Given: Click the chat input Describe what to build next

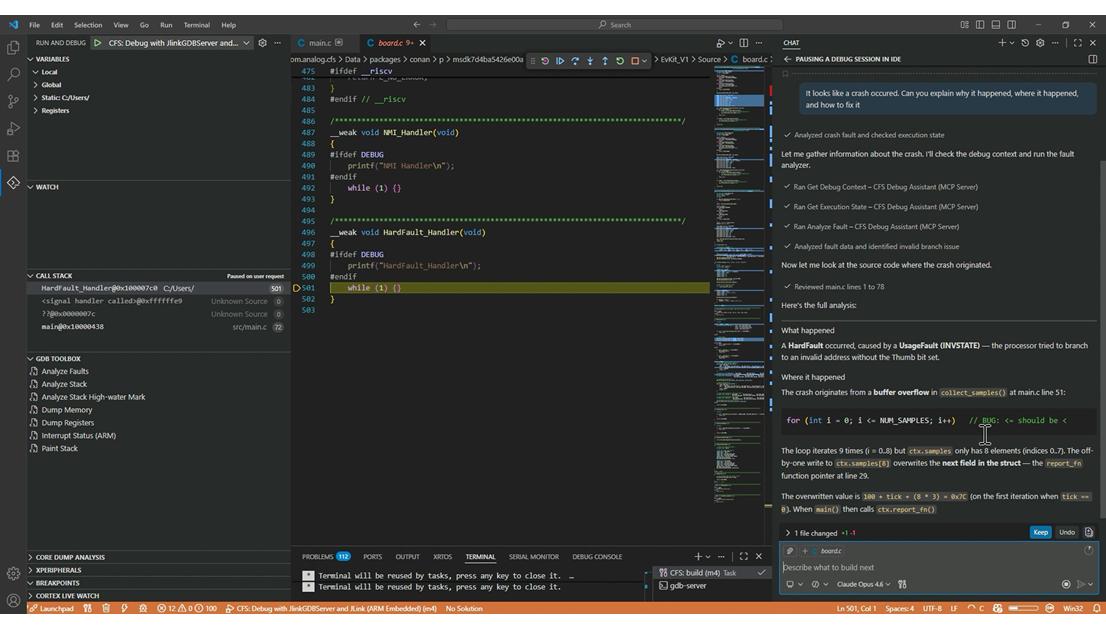Looking at the screenshot, I should coord(938,567).
